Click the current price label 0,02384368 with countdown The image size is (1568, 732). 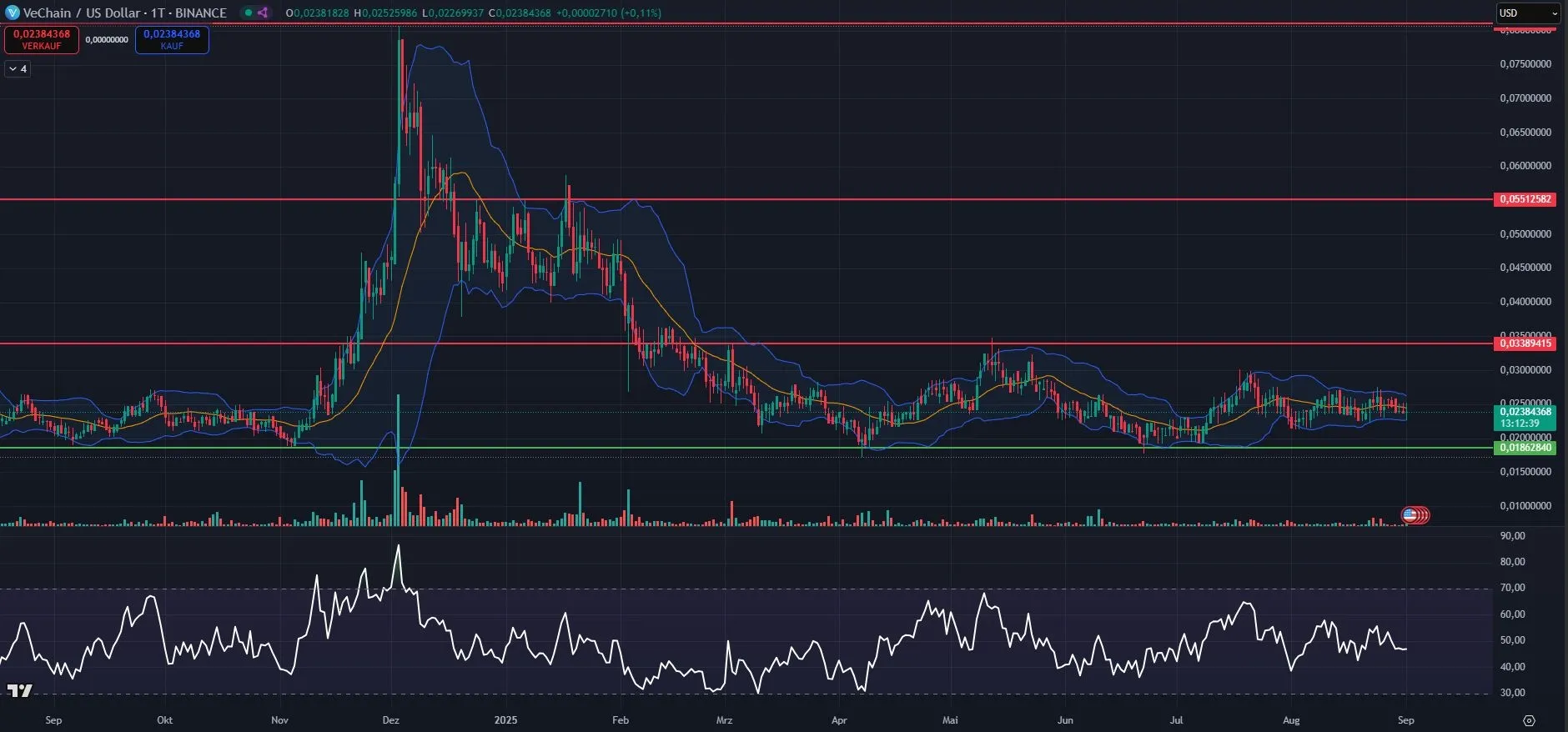(1525, 418)
